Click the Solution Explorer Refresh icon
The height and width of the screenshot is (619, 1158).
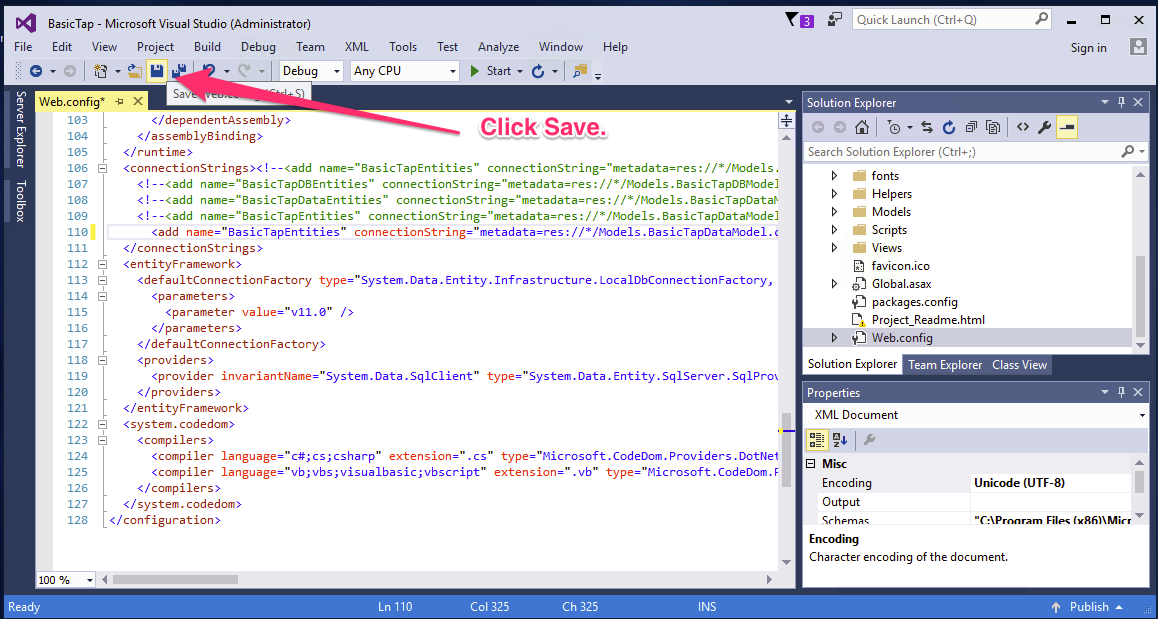coord(949,127)
